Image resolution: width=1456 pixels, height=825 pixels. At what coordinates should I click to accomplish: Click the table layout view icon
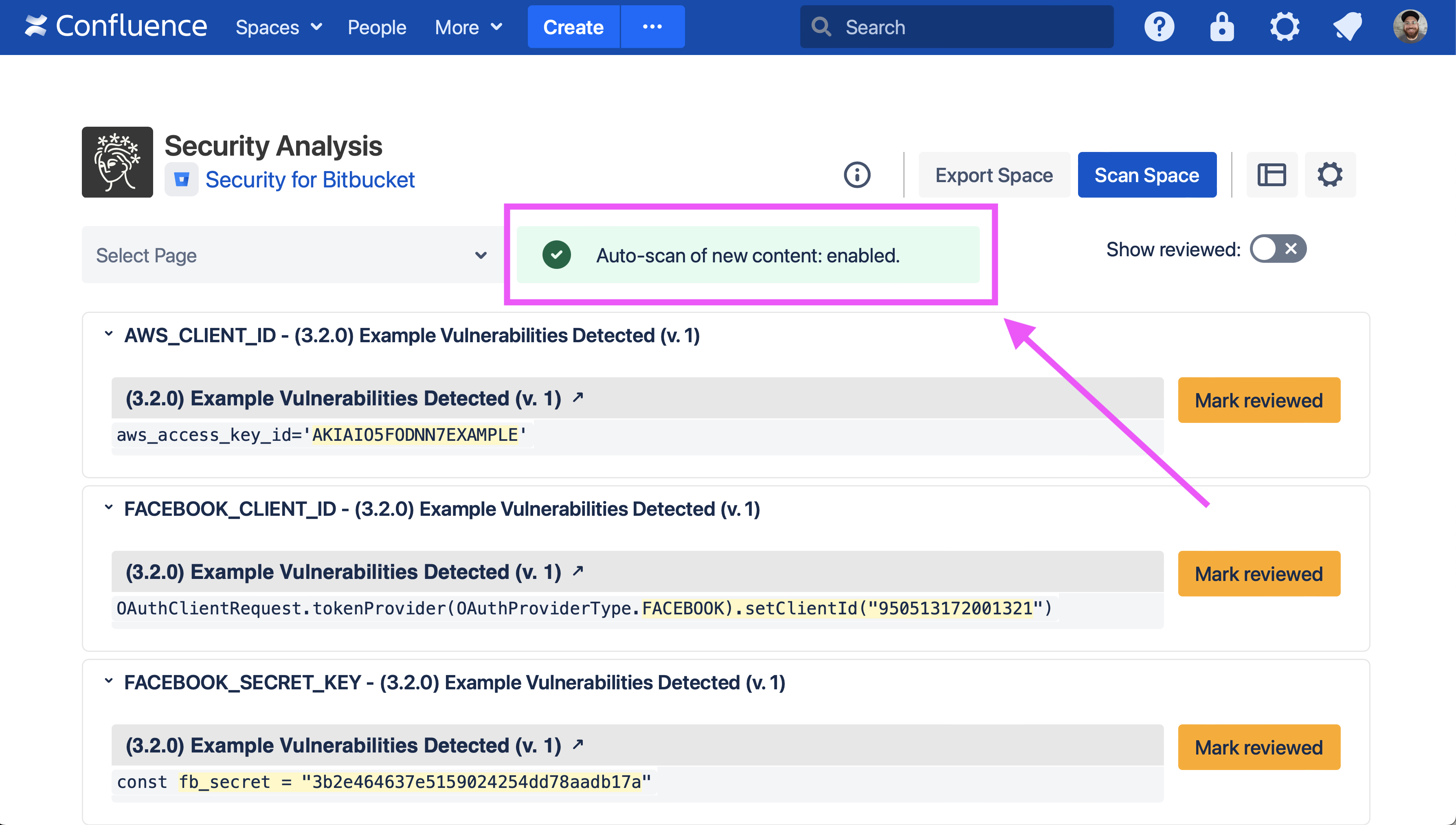click(1272, 175)
